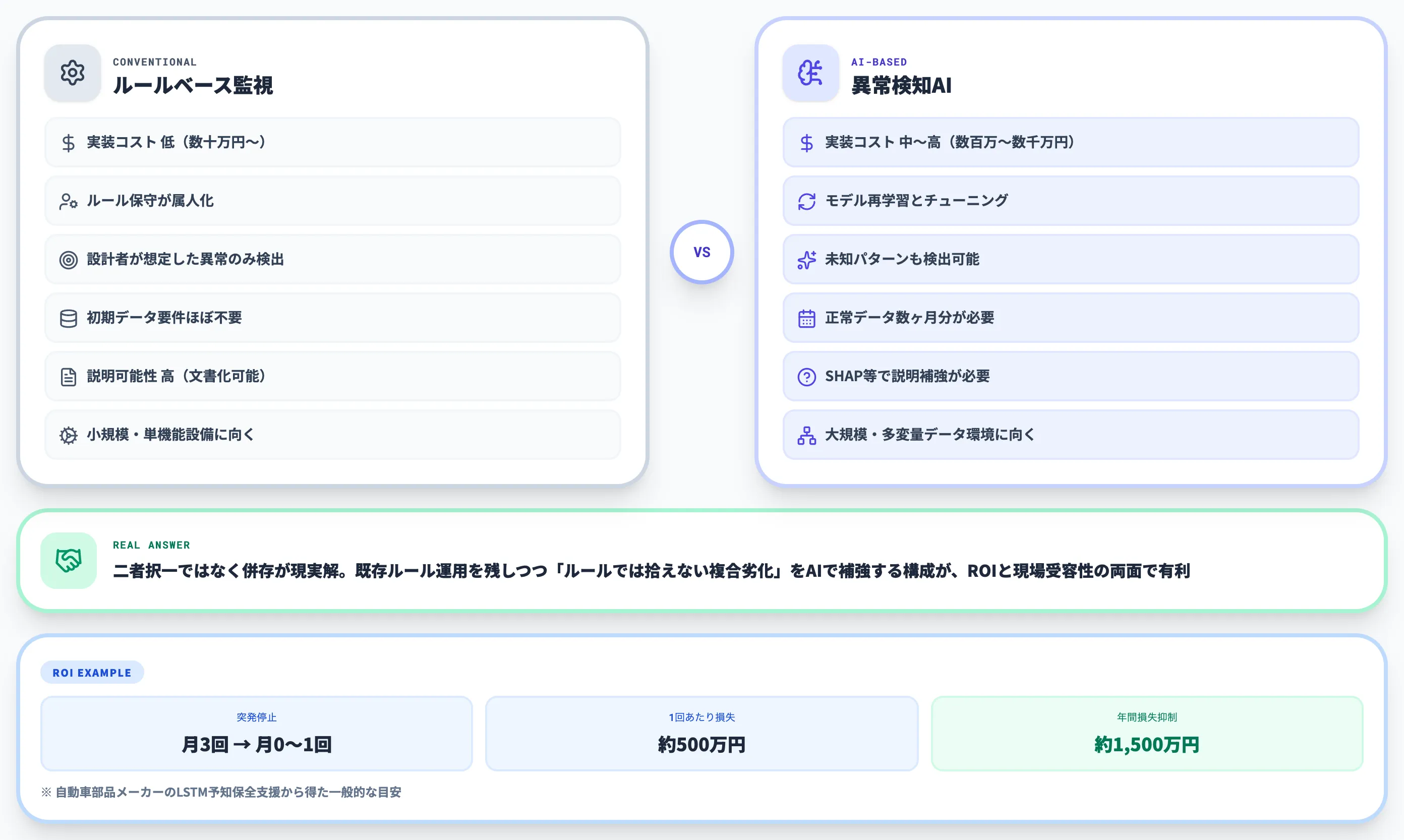Screen dimensions: 1404x840
Task: Click the calendar icon on 正常データ数ヶ月分が必要
Action: pos(806,318)
